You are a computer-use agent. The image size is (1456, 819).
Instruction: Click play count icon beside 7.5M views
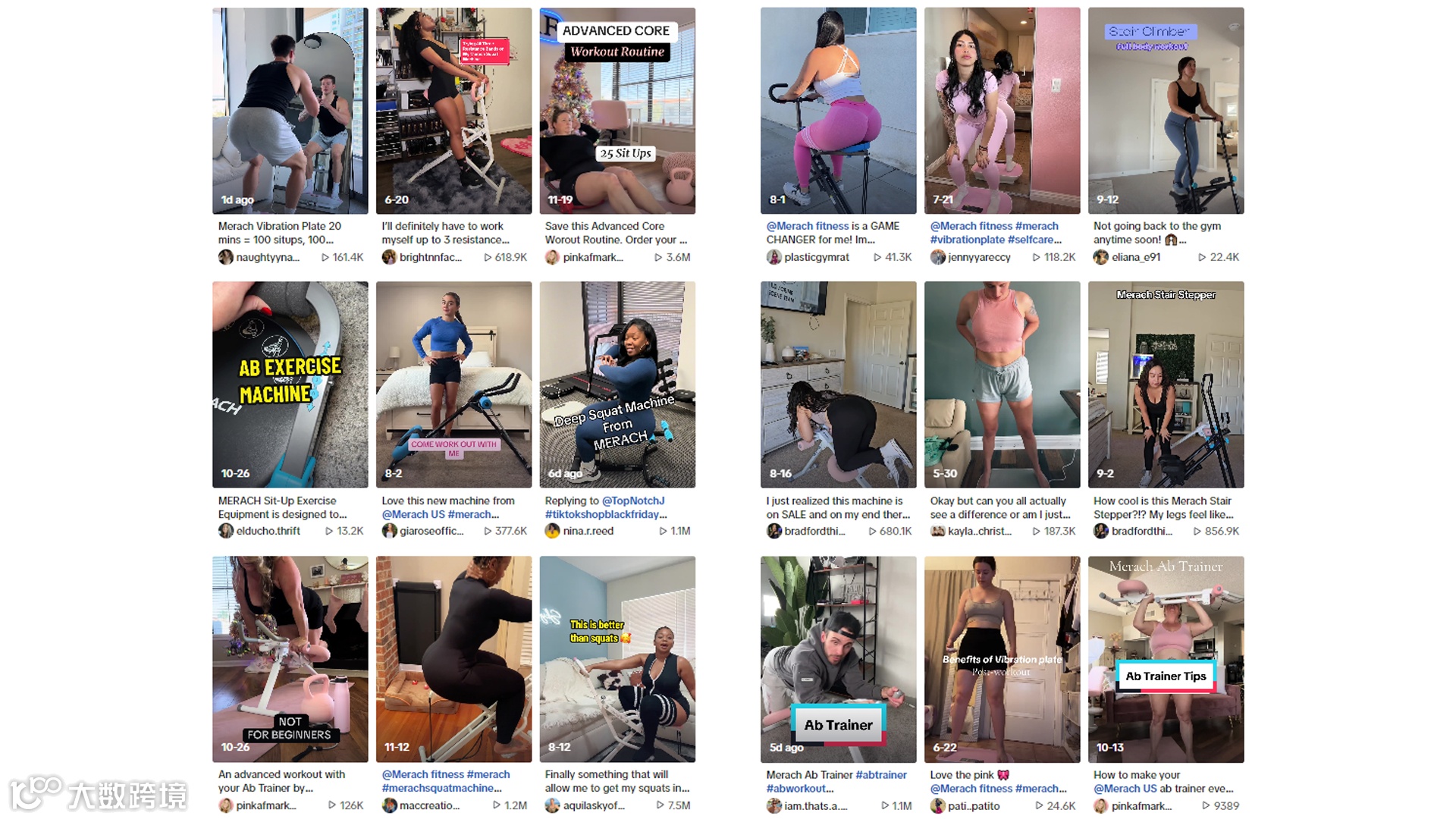pos(660,805)
